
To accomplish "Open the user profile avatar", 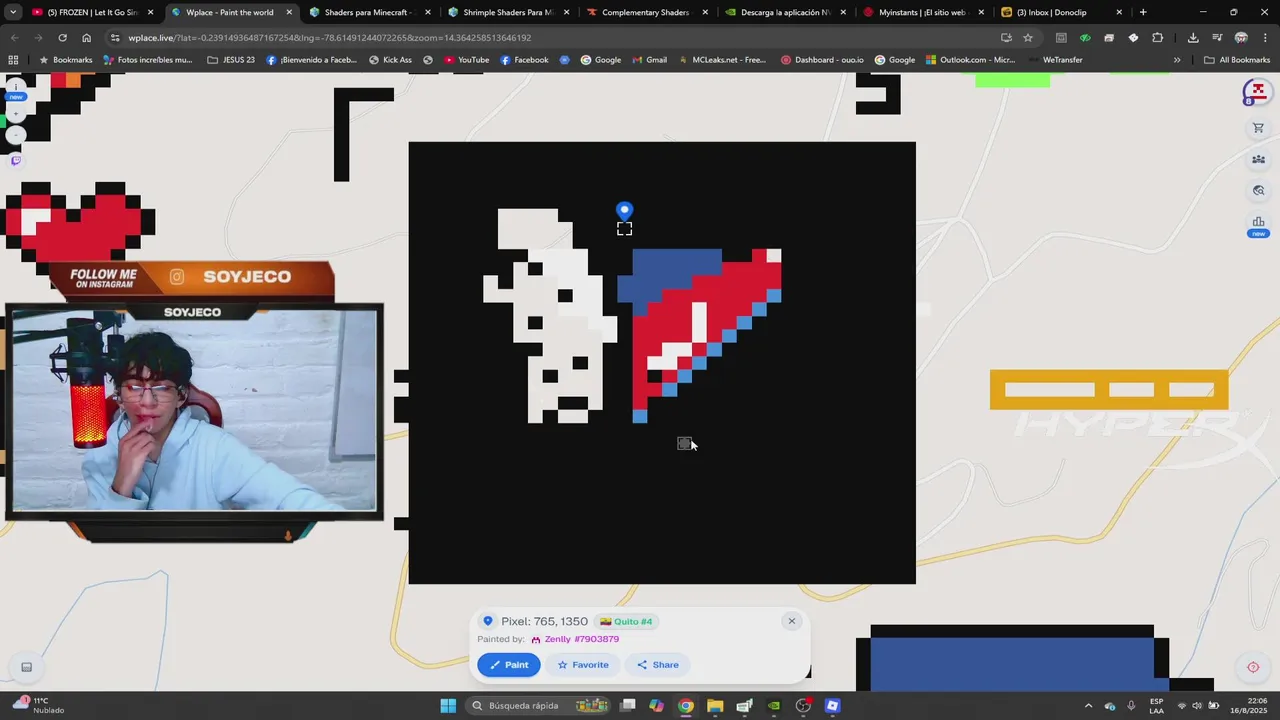I will point(1257,92).
